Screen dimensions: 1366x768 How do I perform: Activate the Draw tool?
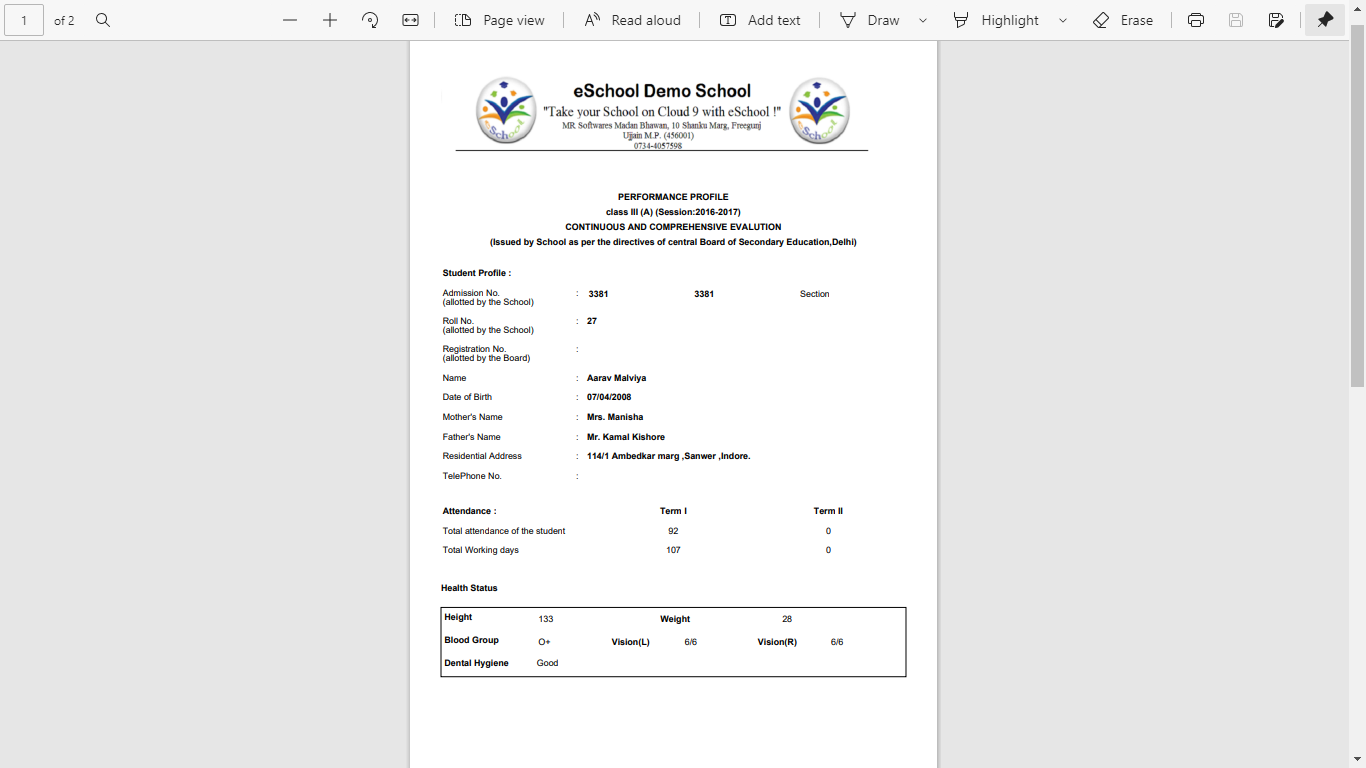[x=870, y=20]
